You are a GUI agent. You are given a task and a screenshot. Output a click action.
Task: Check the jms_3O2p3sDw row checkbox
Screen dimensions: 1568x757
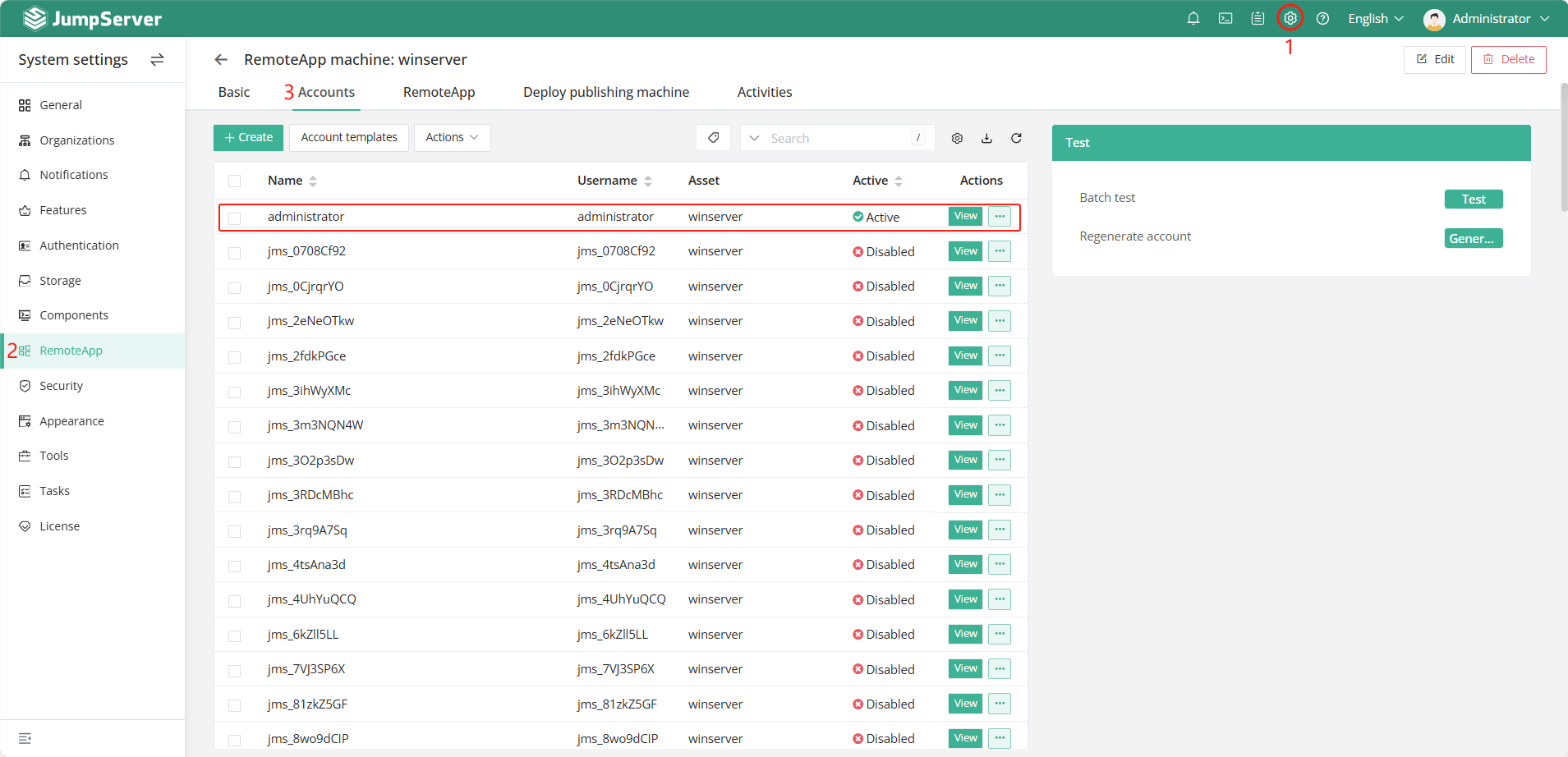pos(235,462)
